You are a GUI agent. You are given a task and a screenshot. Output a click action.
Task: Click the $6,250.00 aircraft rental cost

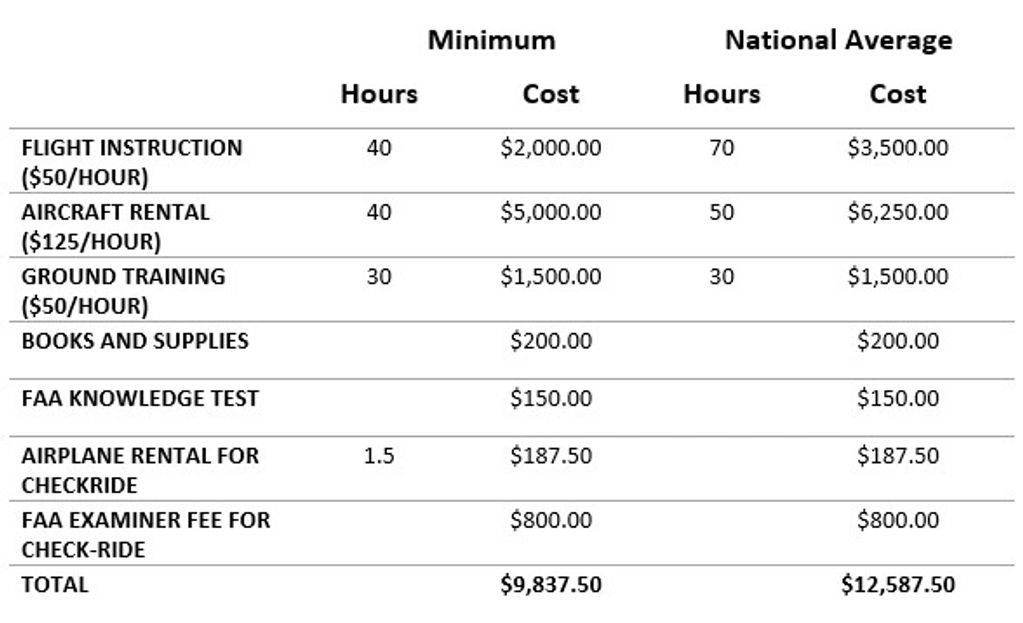[x=897, y=213]
